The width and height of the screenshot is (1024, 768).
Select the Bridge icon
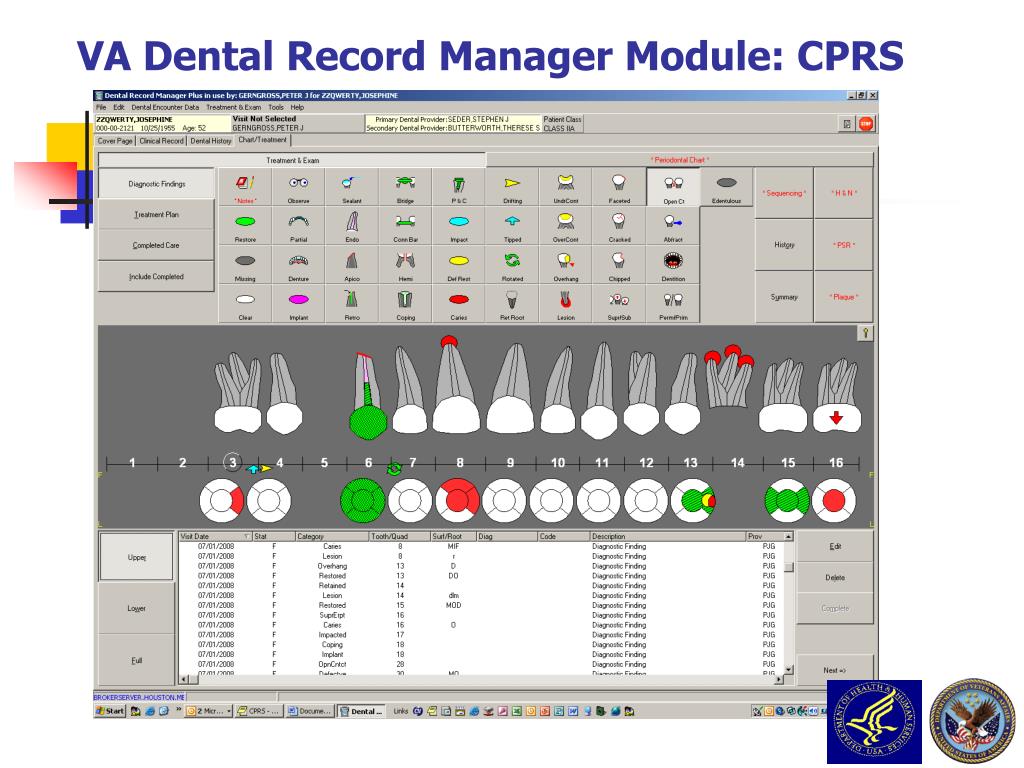pos(406,187)
